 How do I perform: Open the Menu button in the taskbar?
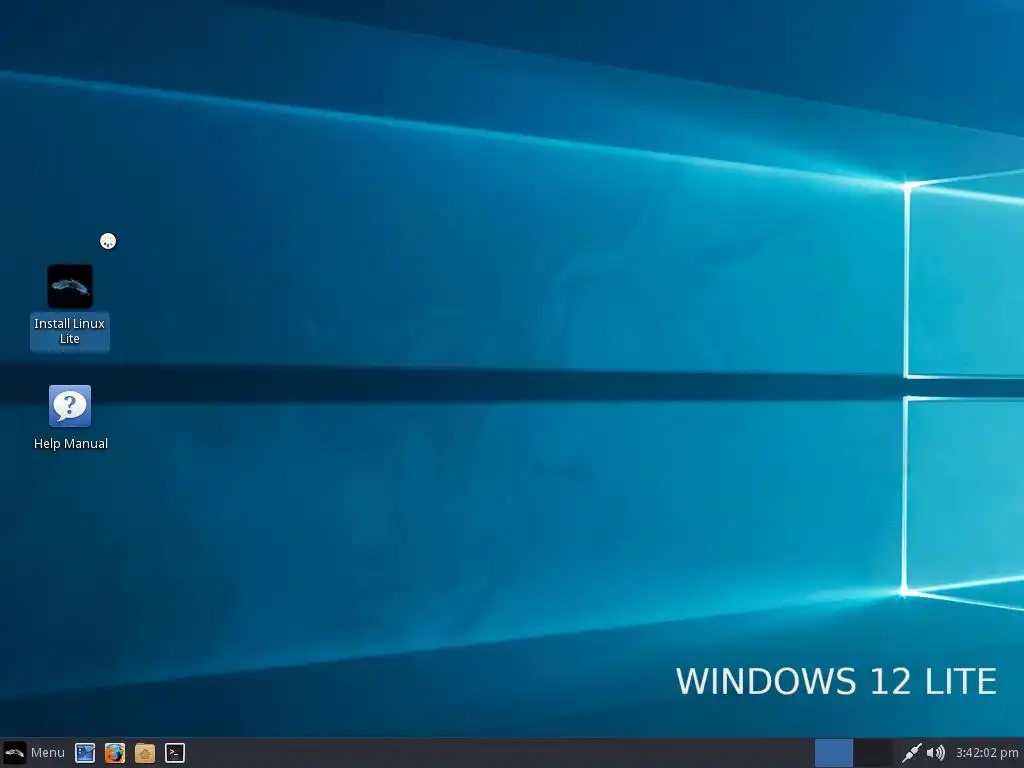34,752
